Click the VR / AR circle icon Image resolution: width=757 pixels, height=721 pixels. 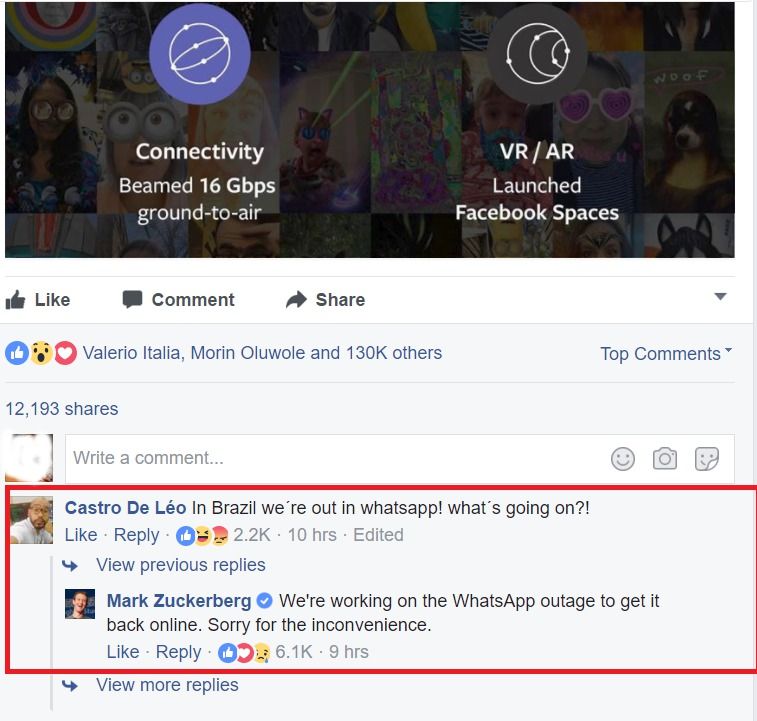[x=537, y=54]
